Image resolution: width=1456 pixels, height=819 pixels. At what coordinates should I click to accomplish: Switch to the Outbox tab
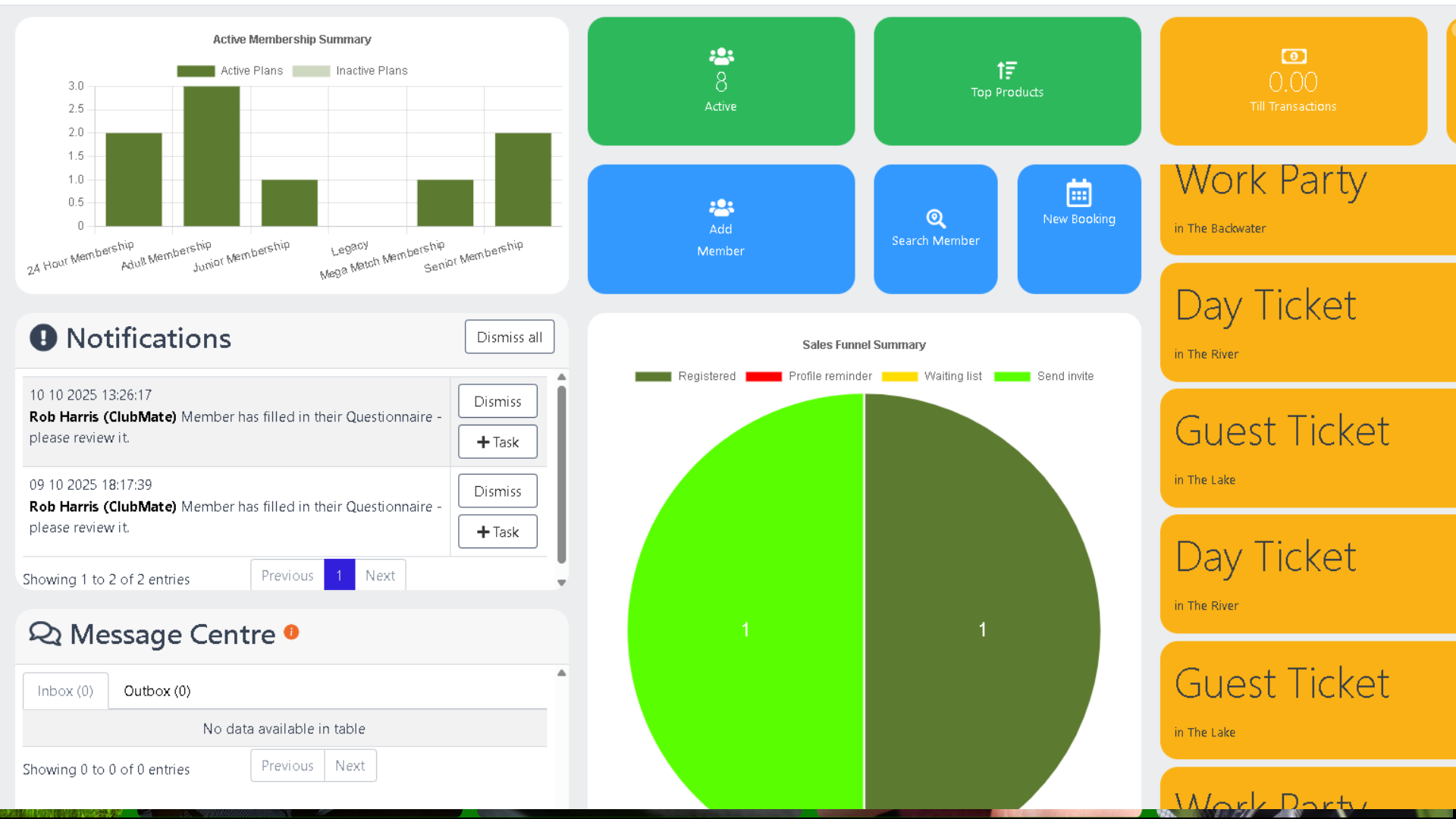click(157, 691)
